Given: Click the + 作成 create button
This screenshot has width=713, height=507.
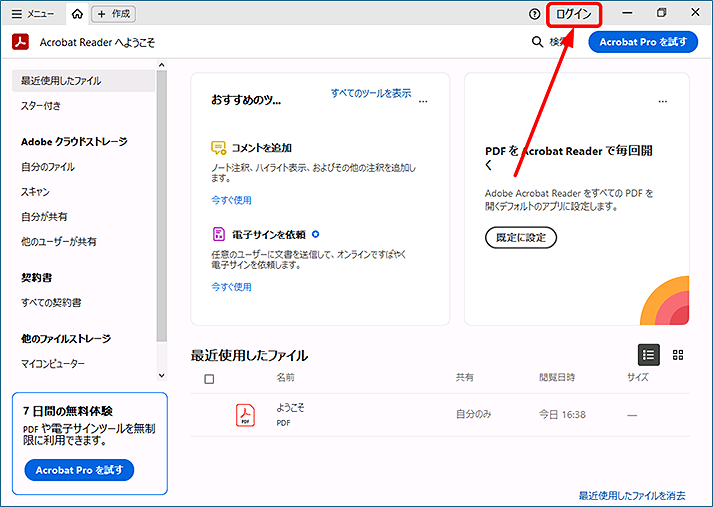Looking at the screenshot, I should click(114, 14).
